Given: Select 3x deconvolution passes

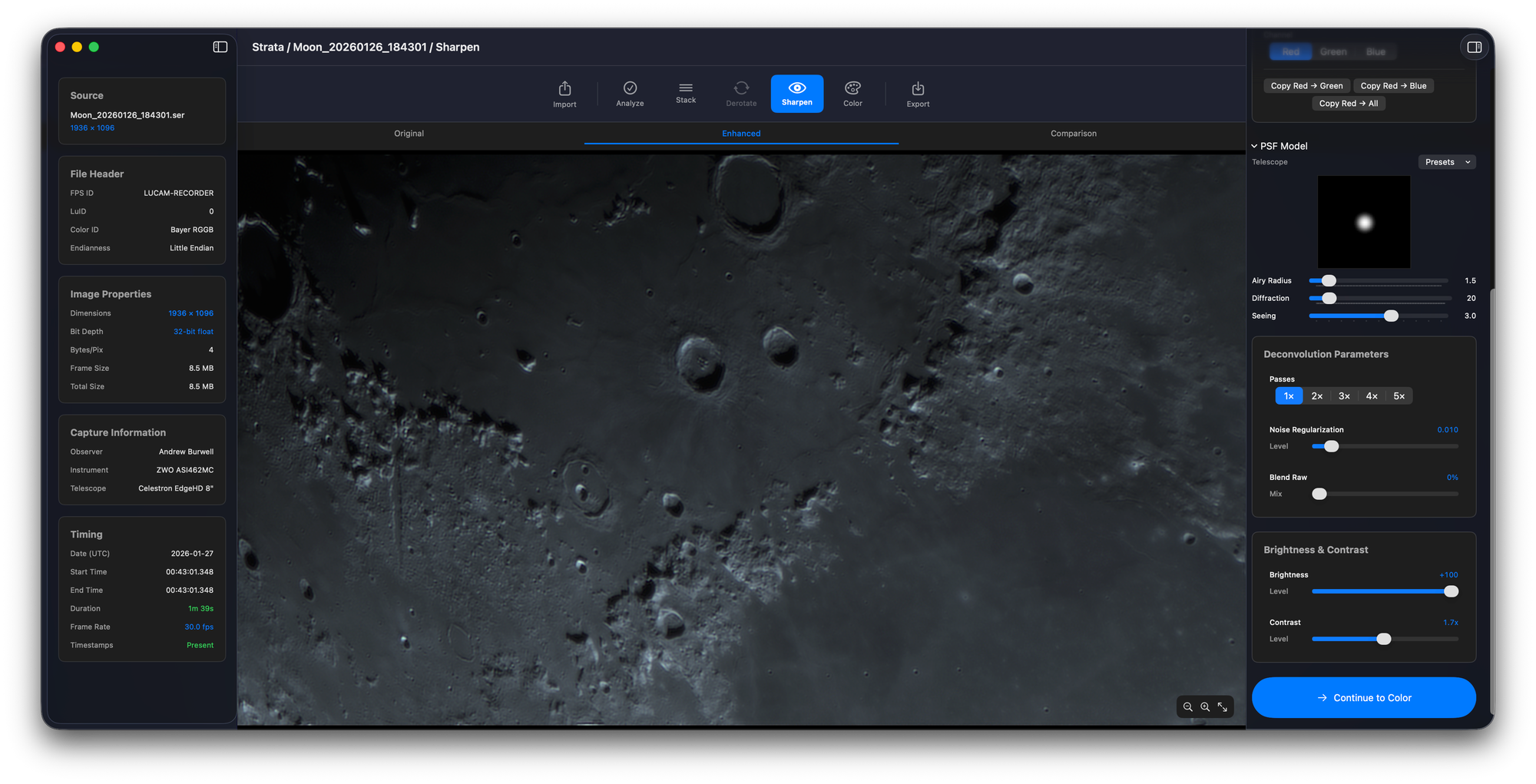Looking at the screenshot, I should tap(1344, 396).
